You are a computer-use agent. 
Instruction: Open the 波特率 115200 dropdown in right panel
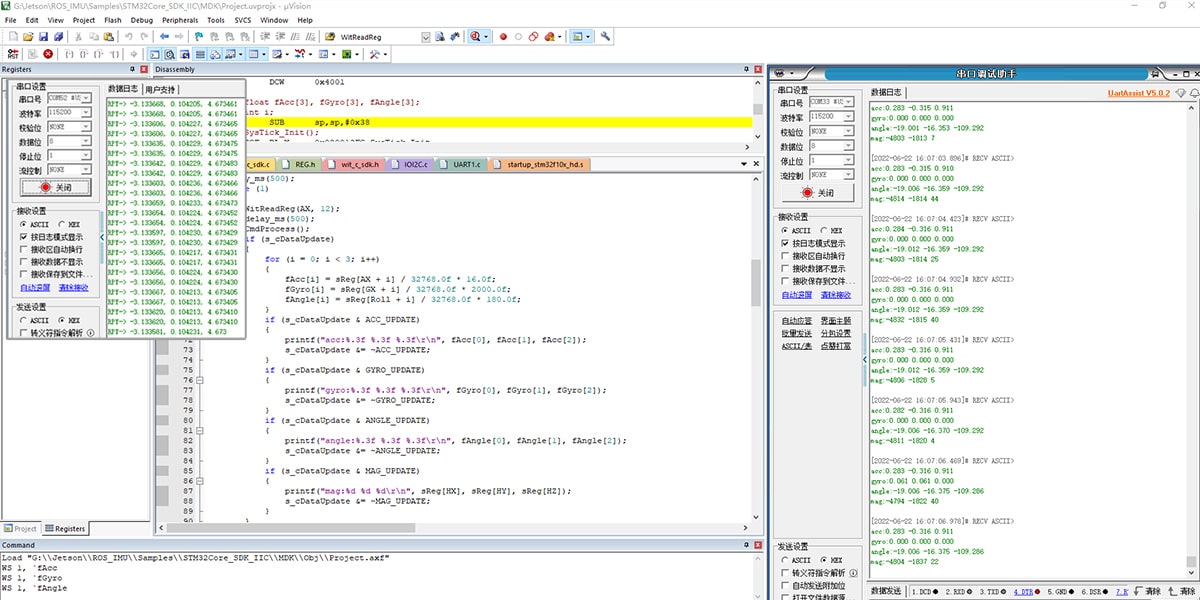(848, 117)
